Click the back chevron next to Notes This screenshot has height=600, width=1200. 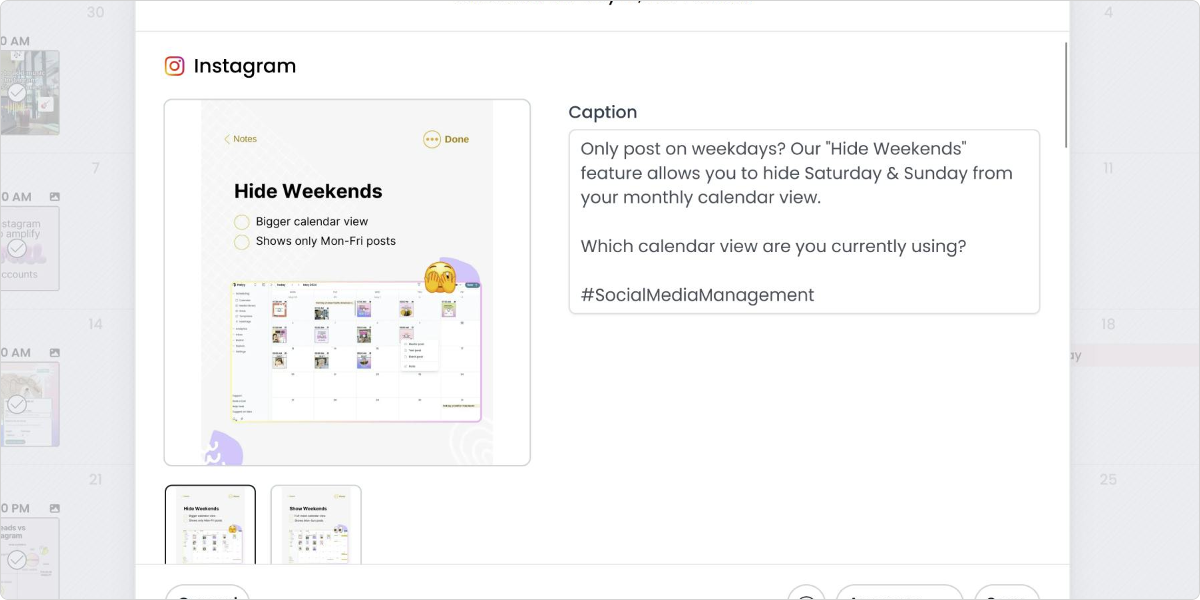click(x=228, y=139)
